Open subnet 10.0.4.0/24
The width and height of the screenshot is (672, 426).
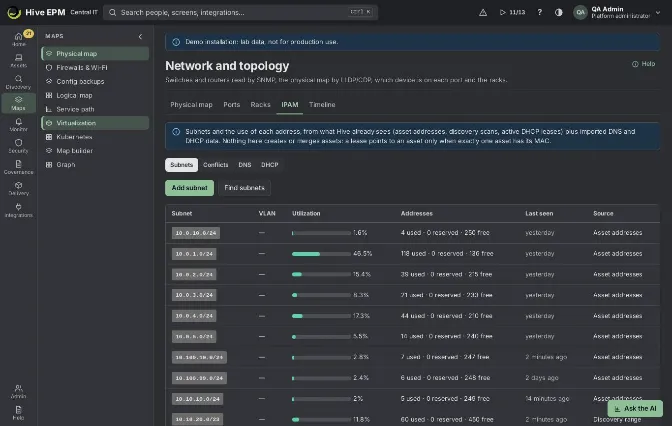point(194,316)
